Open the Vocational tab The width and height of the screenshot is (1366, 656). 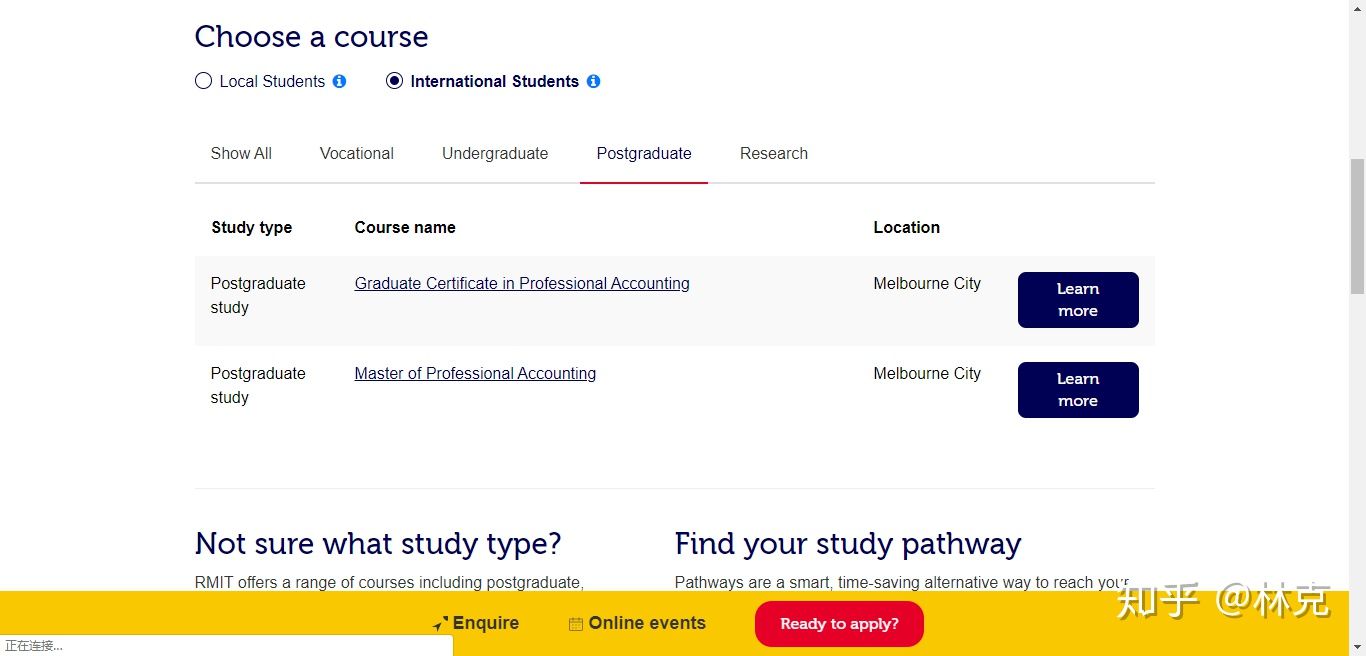coord(357,153)
